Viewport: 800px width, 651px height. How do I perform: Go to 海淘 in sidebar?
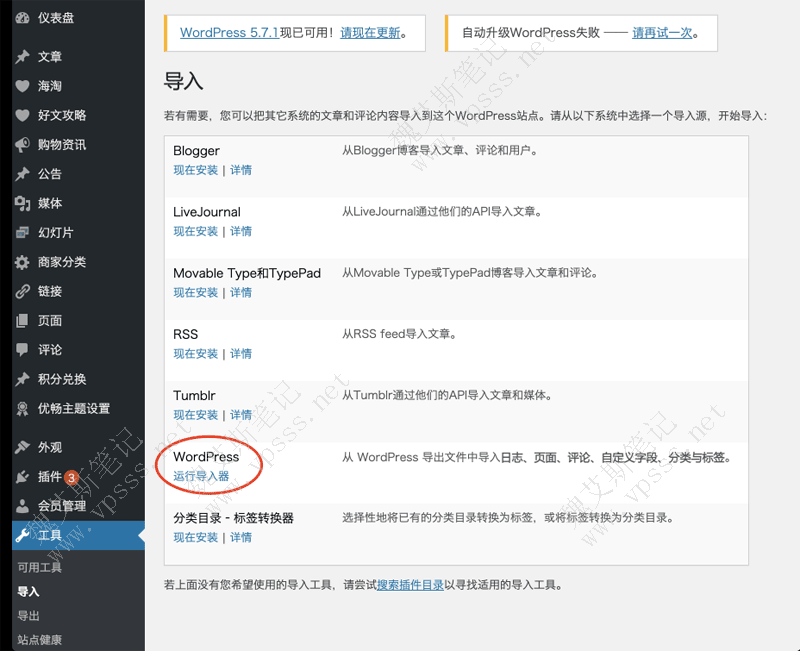pos(50,86)
